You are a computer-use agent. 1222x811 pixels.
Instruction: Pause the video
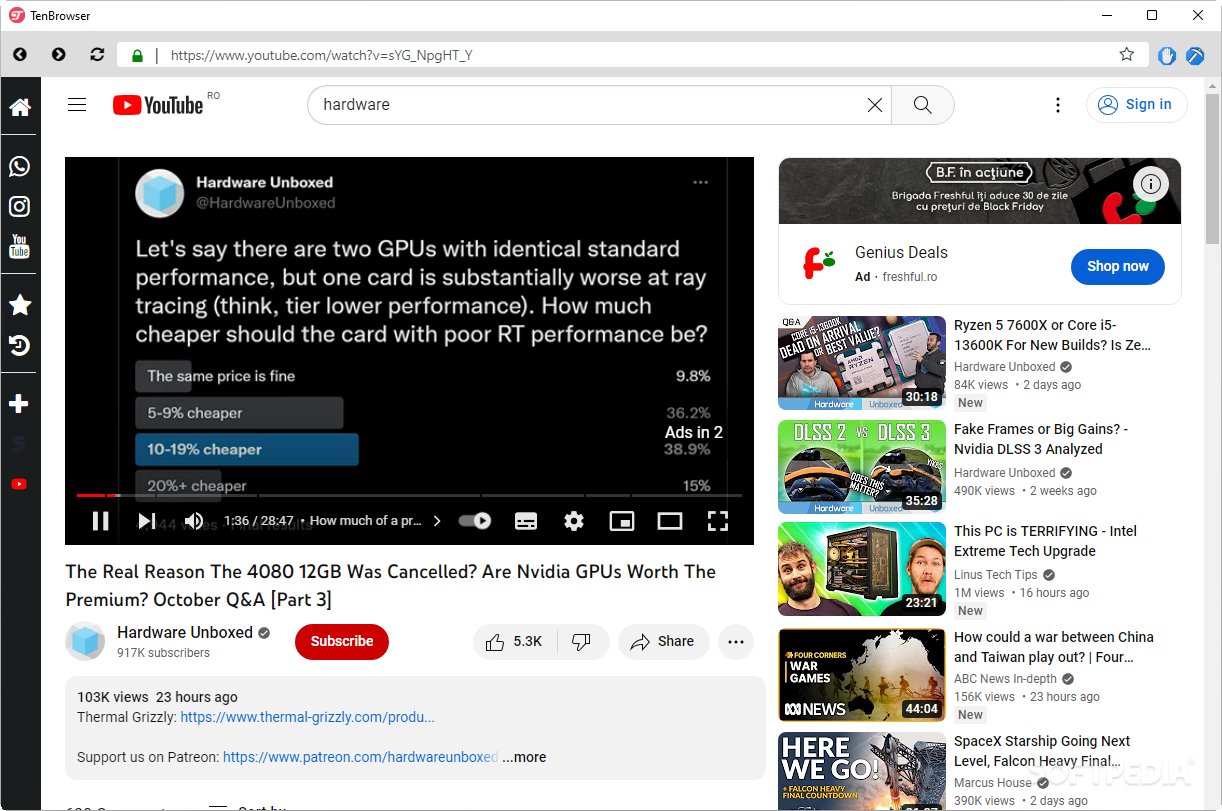[100, 520]
